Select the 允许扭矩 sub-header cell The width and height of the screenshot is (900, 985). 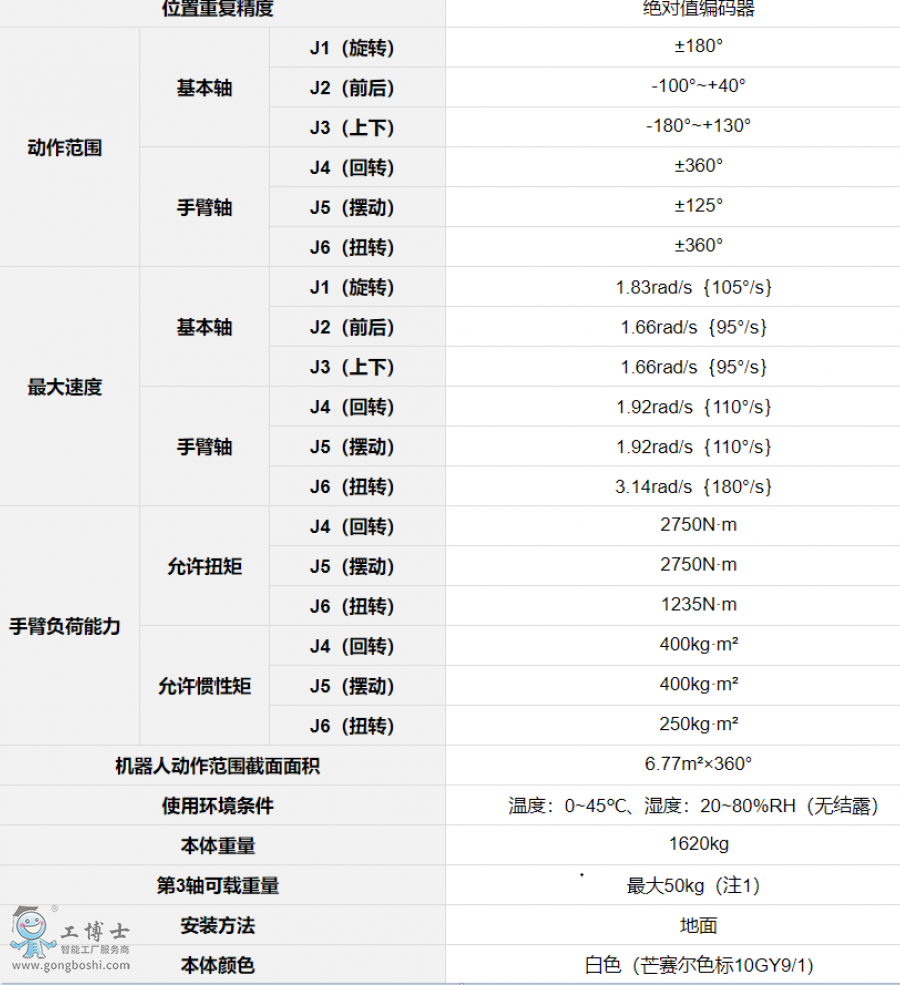click(204, 567)
